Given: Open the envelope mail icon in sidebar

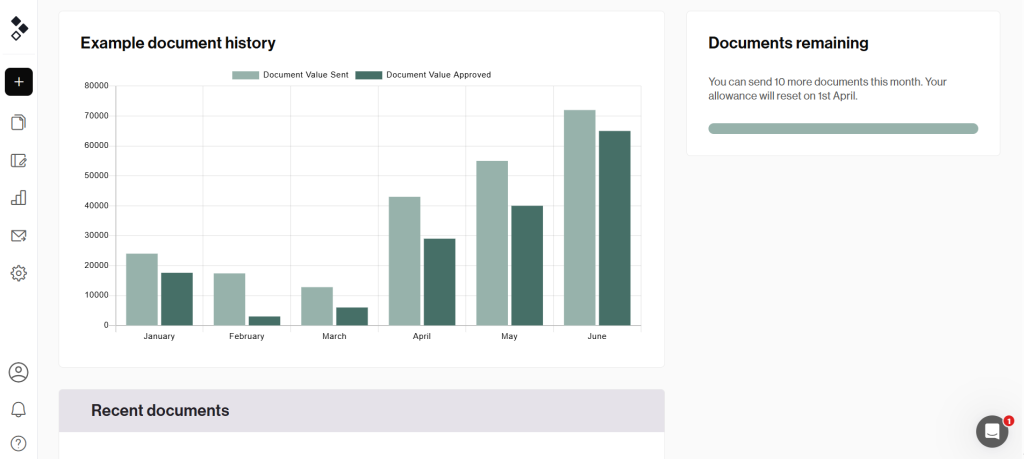Looking at the screenshot, I should tap(18, 236).
